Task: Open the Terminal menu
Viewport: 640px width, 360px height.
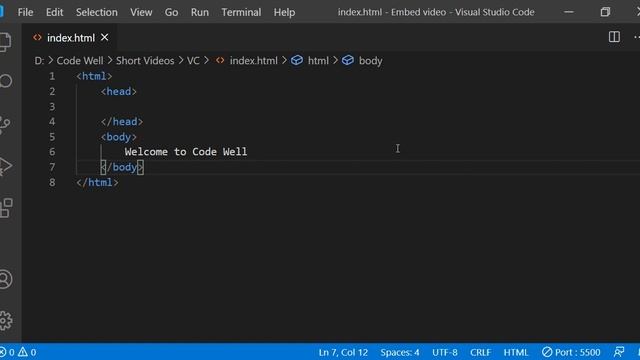Action: [241, 12]
